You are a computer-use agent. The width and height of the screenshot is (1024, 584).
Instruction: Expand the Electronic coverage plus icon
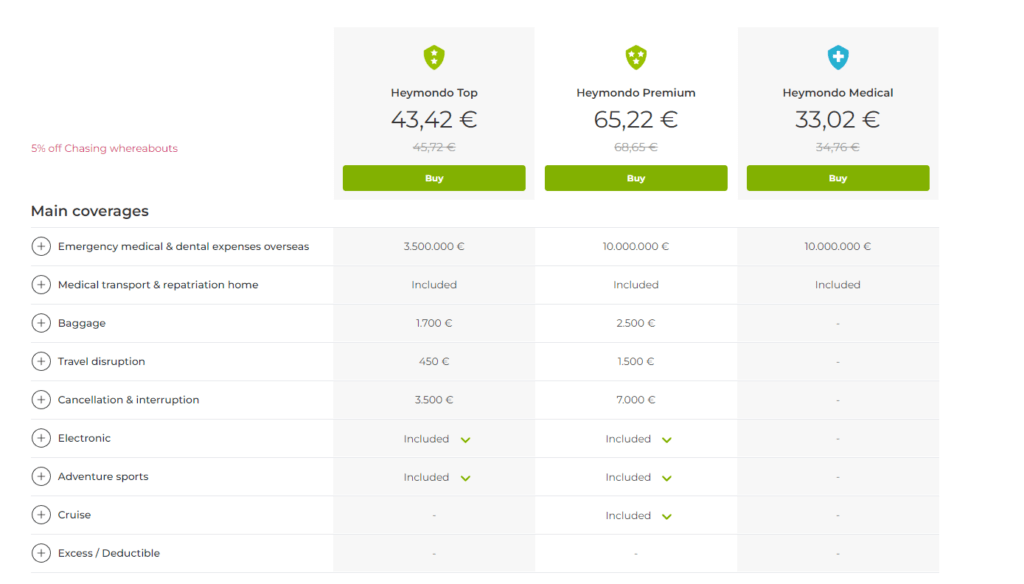click(x=41, y=438)
